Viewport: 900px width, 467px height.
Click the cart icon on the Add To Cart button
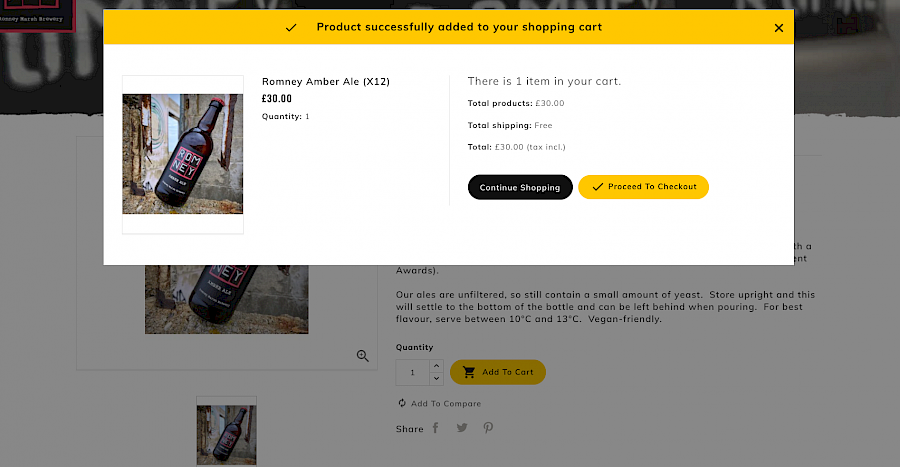469,372
